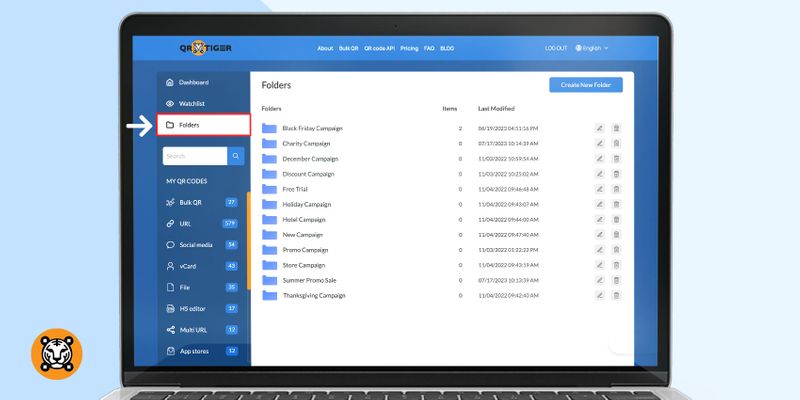Image resolution: width=800 pixels, height=400 pixels.
Task: Open the About page
Action: click(325, 48)
